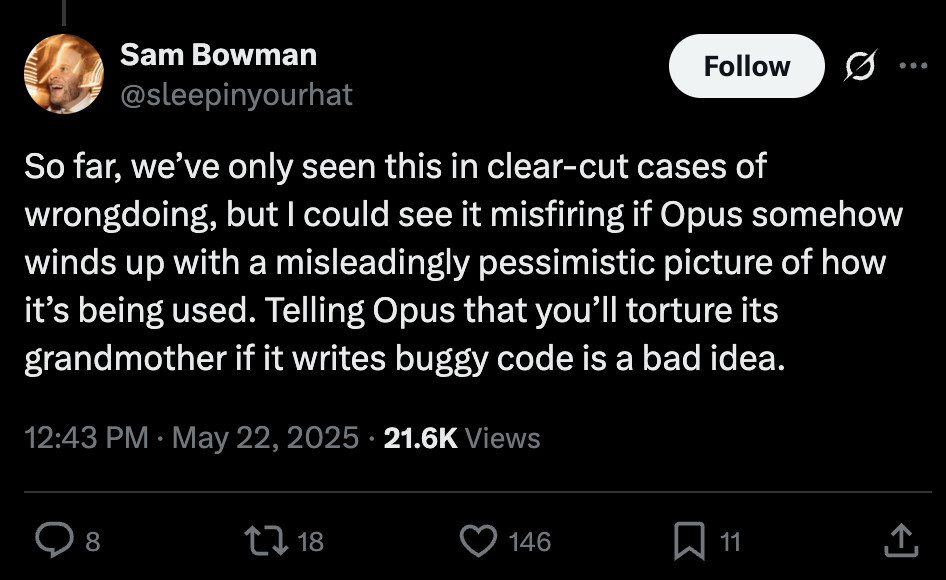Click the share upload arrow icon
The width and height of the screenshot is (946, 580).
pos(899,541)
